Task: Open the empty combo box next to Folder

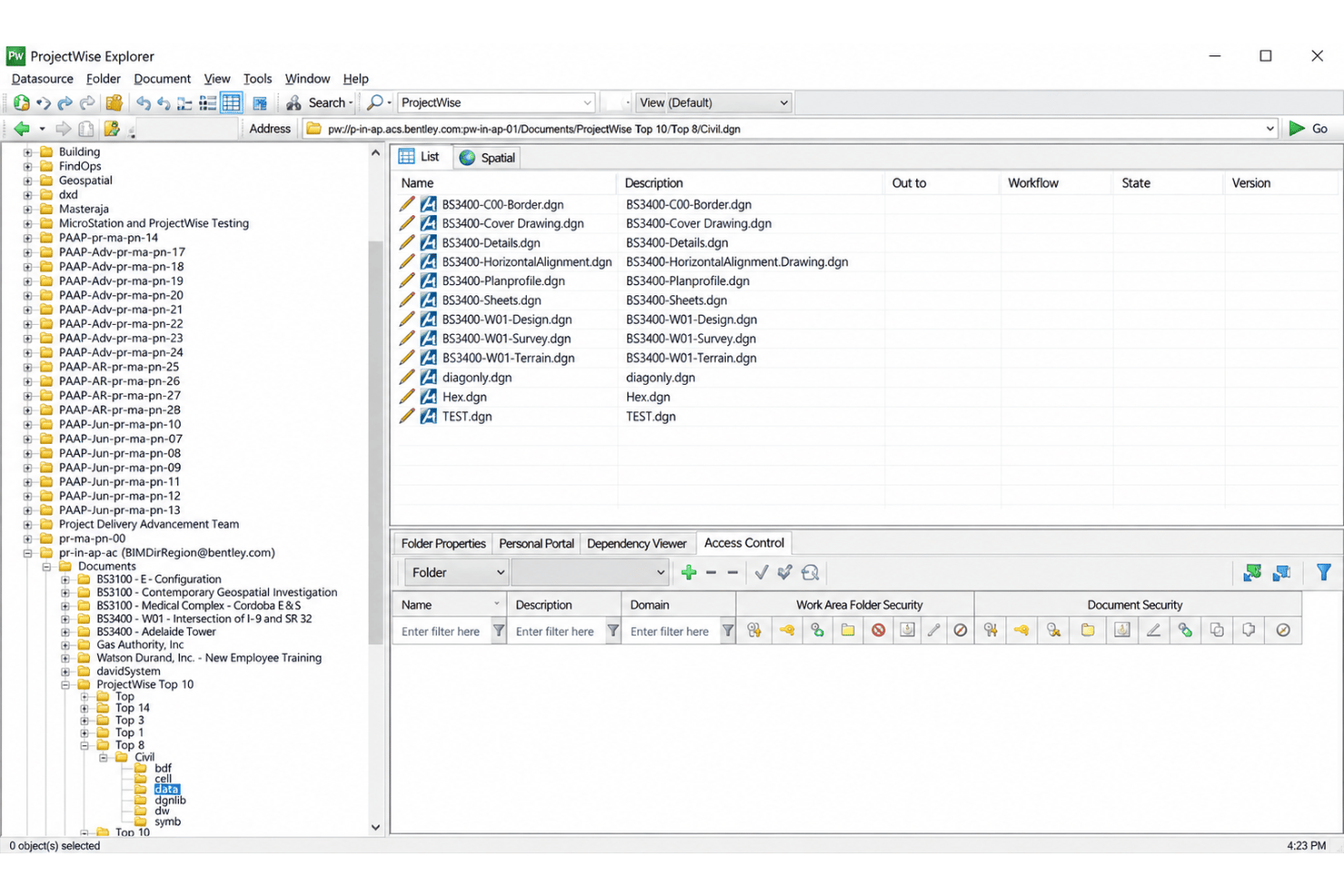Action: [590, 573]
